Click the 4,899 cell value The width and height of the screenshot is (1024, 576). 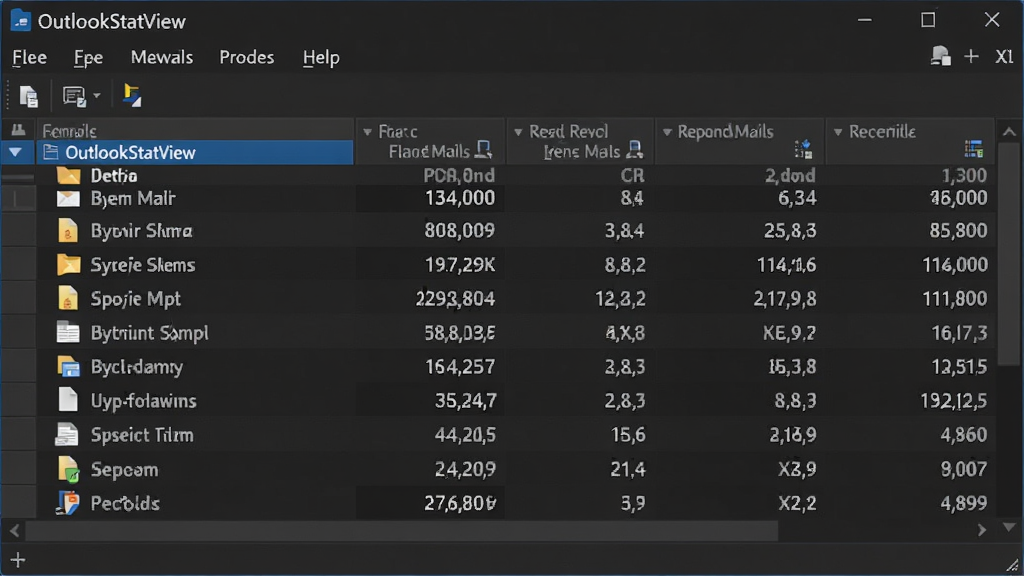(x=963, y=503)
